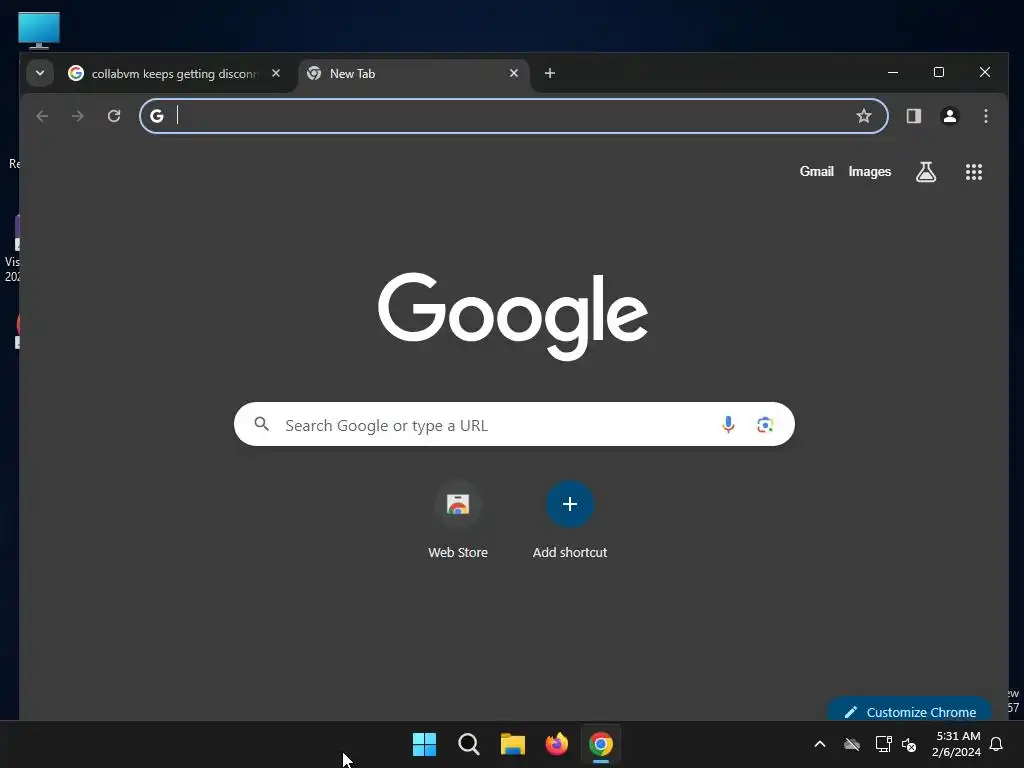Open the Gmail link
Image resolution: width=1024 pixels, height=768 pixels.
[816, 171]
